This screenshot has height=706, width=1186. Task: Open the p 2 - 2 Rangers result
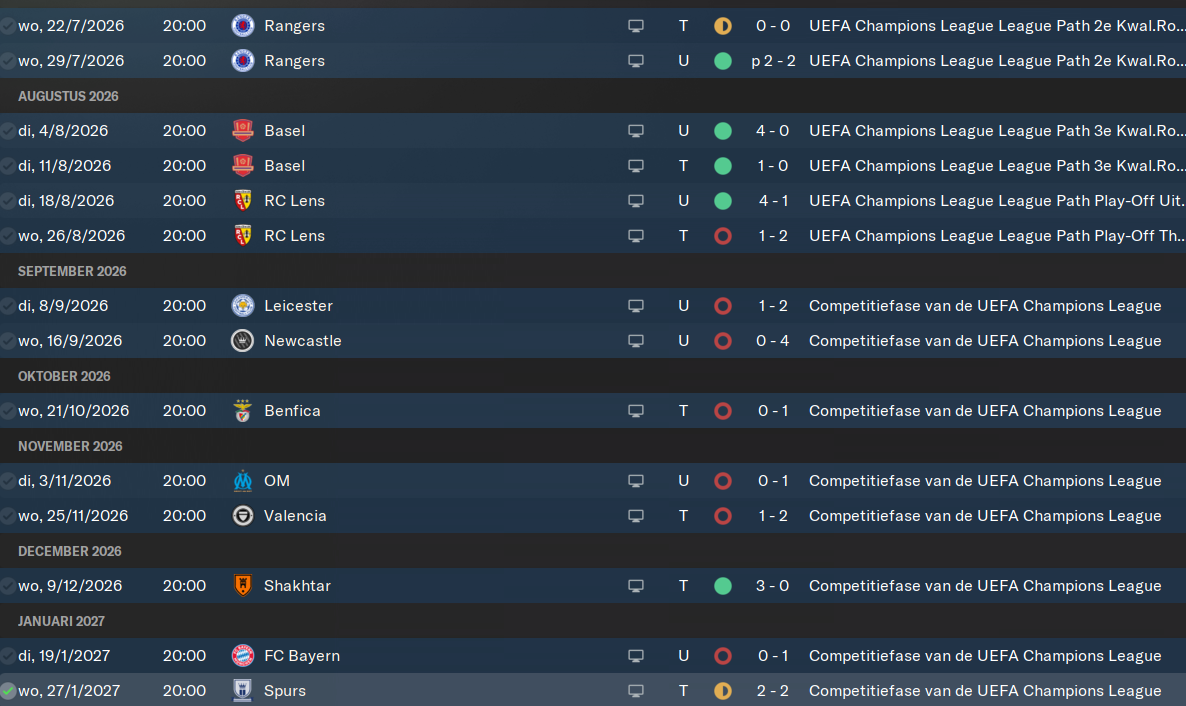pos(773,61)
